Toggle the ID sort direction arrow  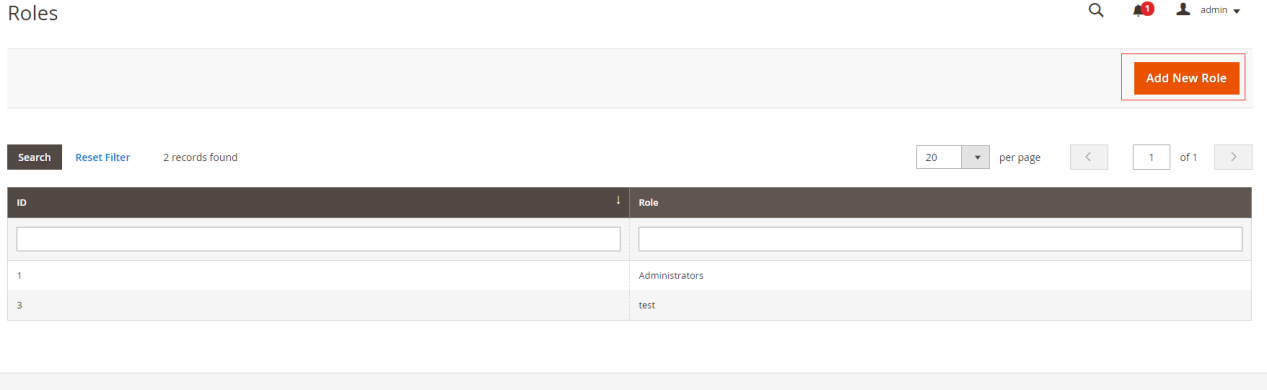(x=618, y=201)
